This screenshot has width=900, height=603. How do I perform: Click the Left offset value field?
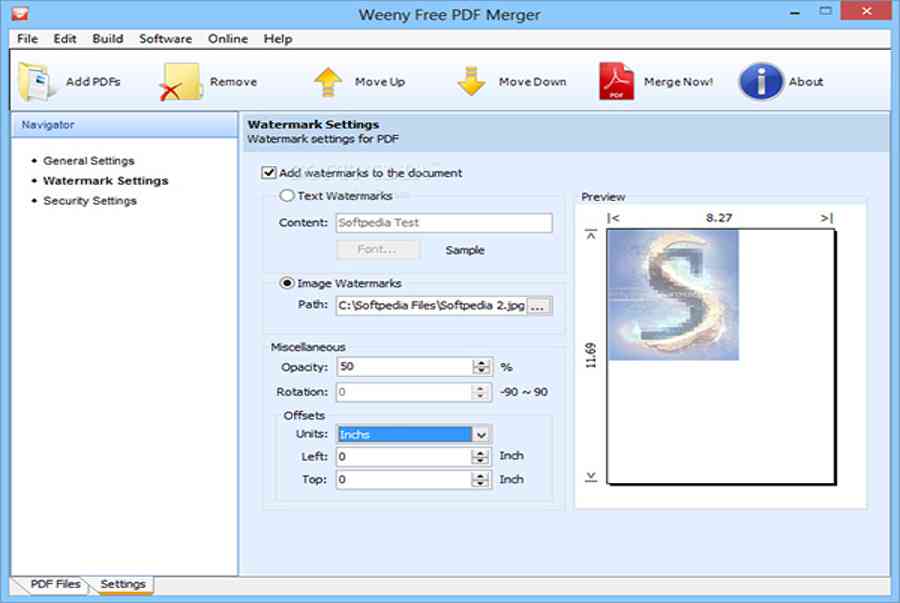404,457
